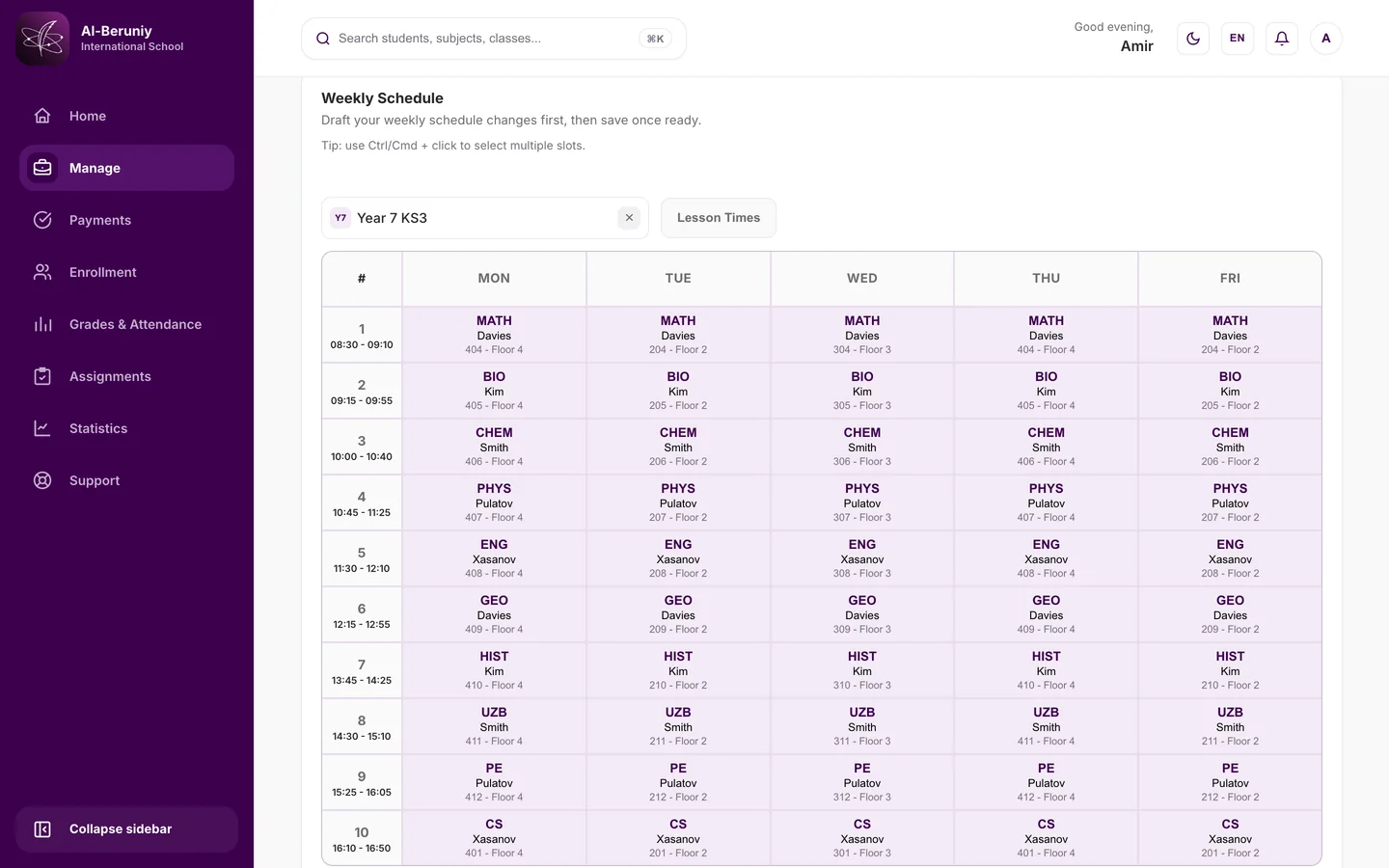The height and width of the screenshot is (868, 1389).
Task: Select the Monday GEO slot in room 409
Action: pyautogui.click(x=494, y=614)
